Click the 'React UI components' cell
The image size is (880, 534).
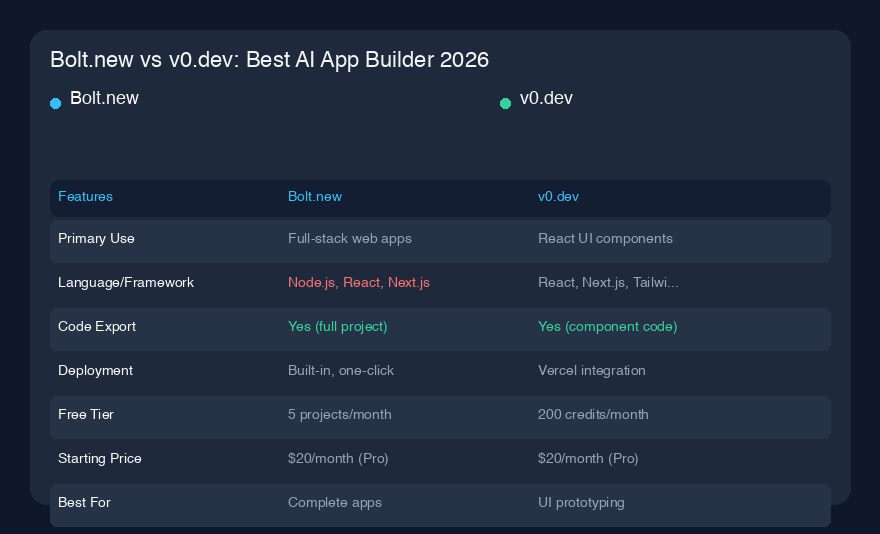click(x=605, y=239)
